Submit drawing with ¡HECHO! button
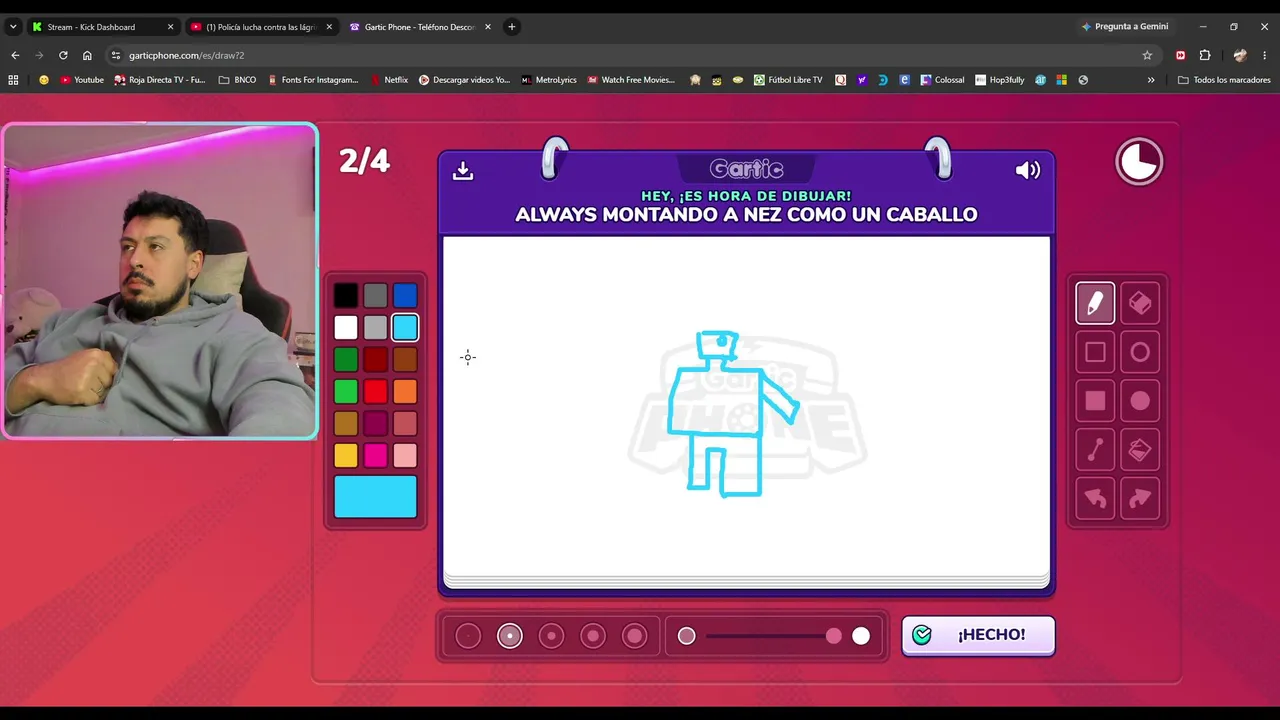1280x720 pixels. click(x=978, y=635)
